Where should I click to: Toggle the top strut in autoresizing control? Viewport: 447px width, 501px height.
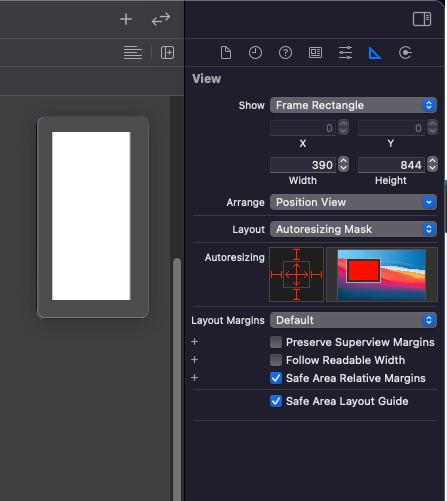click(296, 254)
